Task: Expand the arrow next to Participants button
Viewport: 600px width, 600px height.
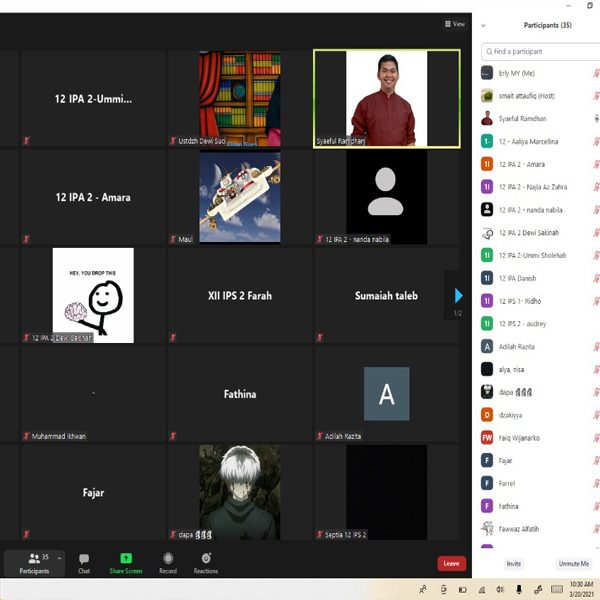Action: coord(59,558)
